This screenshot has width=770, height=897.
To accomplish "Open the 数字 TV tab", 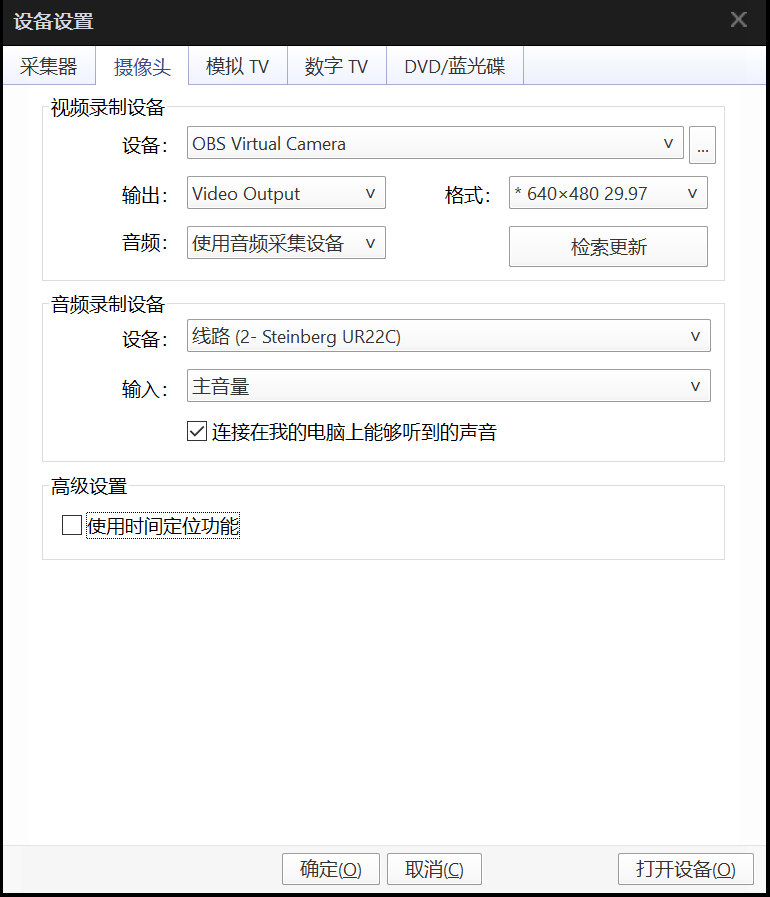I will 336,66.
